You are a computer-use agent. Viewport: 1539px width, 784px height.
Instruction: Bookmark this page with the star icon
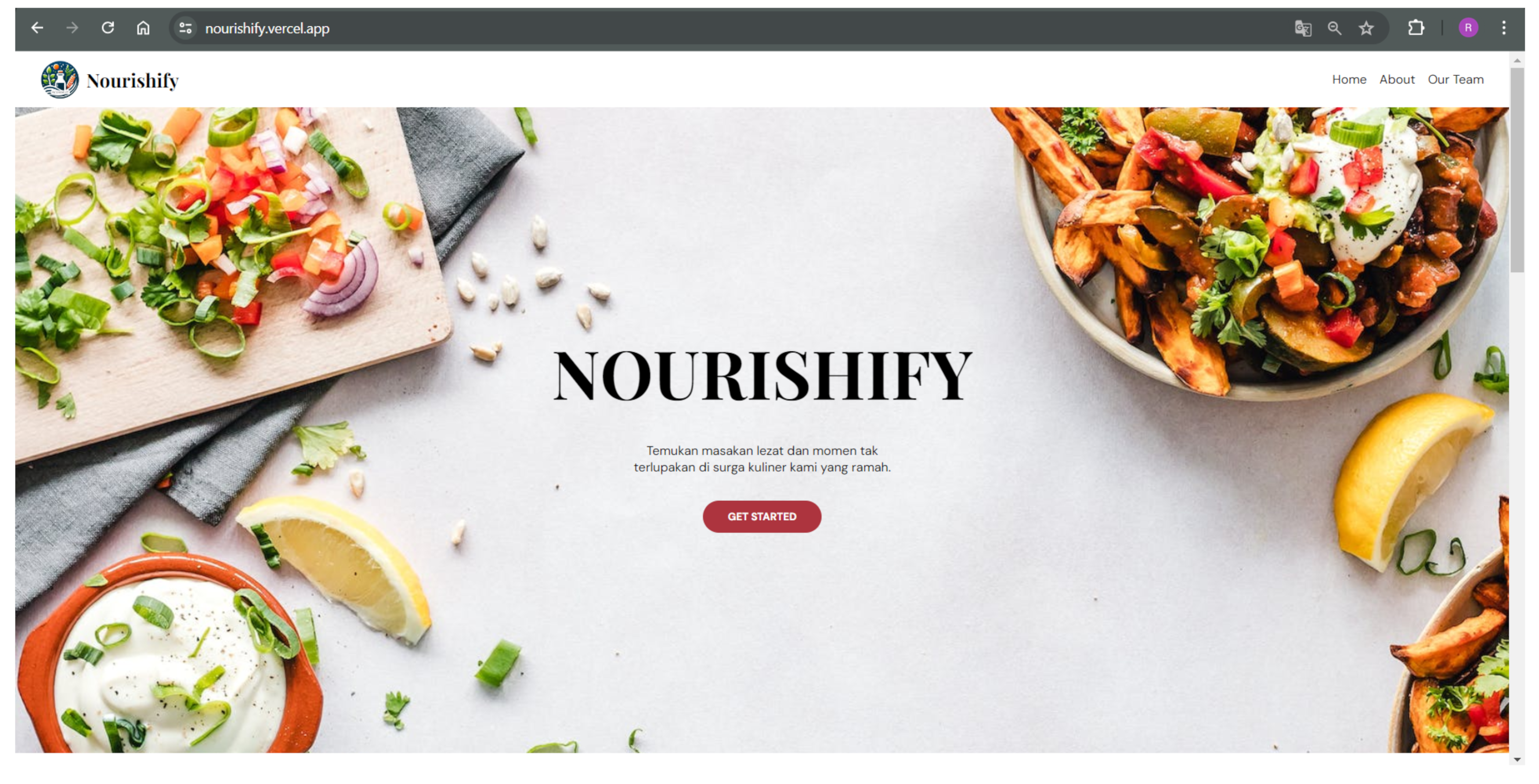pos(1366,28)
